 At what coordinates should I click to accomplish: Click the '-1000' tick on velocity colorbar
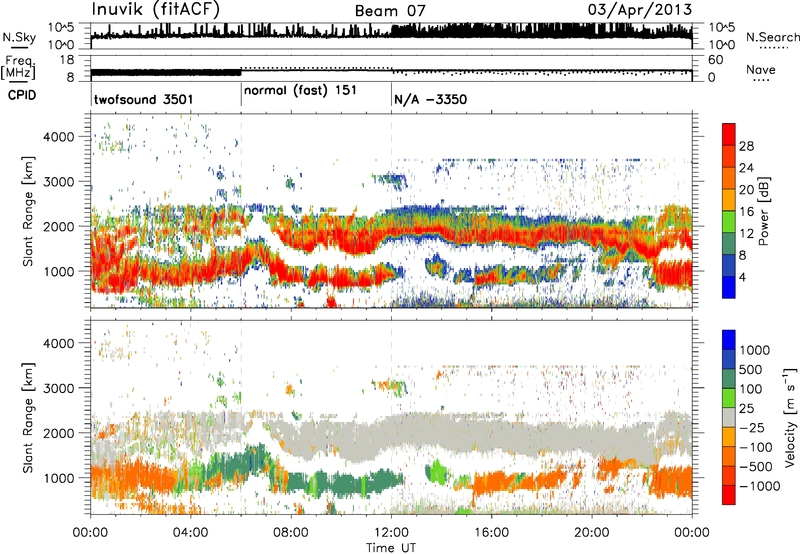click(759, 486)
